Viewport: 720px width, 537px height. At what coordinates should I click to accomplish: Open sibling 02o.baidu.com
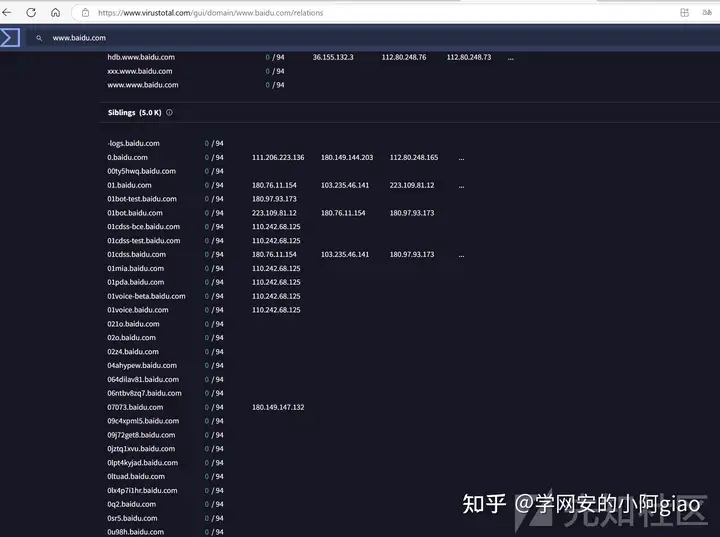pos(131,338)
